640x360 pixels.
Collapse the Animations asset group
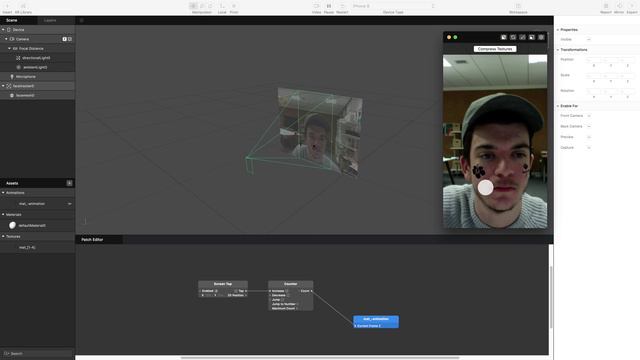pyautogui.click(x=3, y=193)
